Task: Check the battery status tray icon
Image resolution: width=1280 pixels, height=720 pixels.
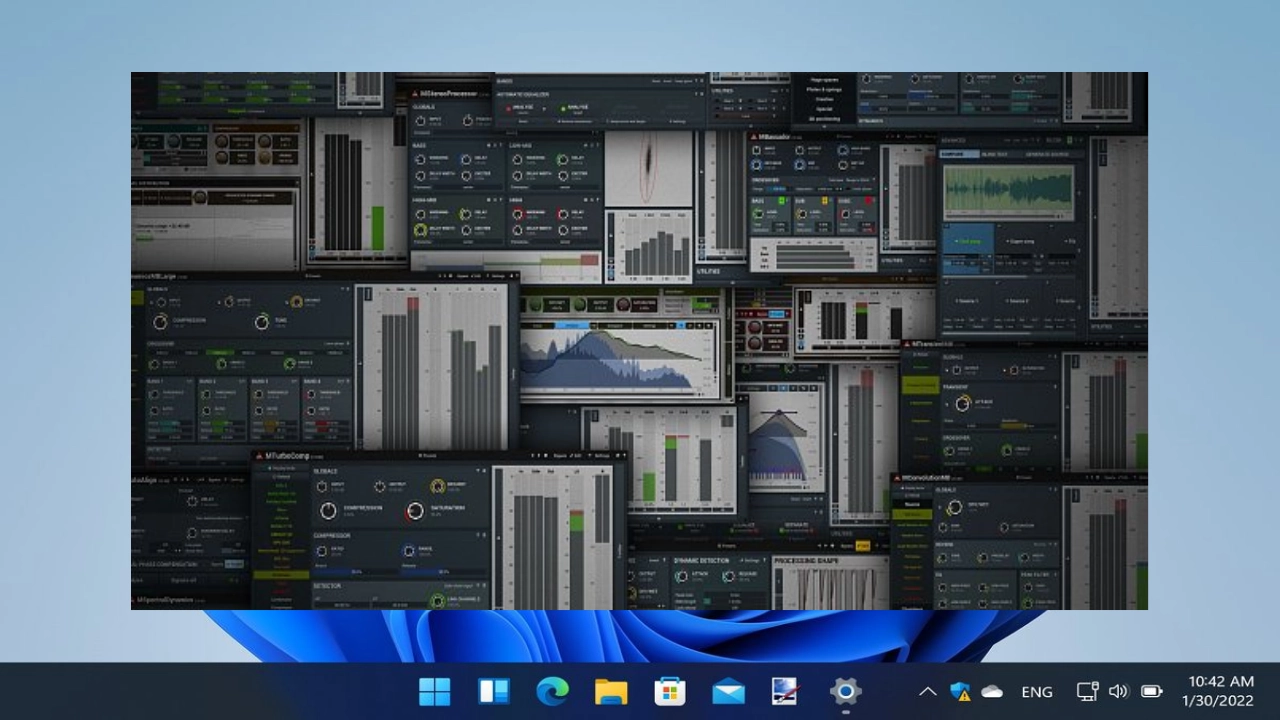Action: click(1151, 691)
